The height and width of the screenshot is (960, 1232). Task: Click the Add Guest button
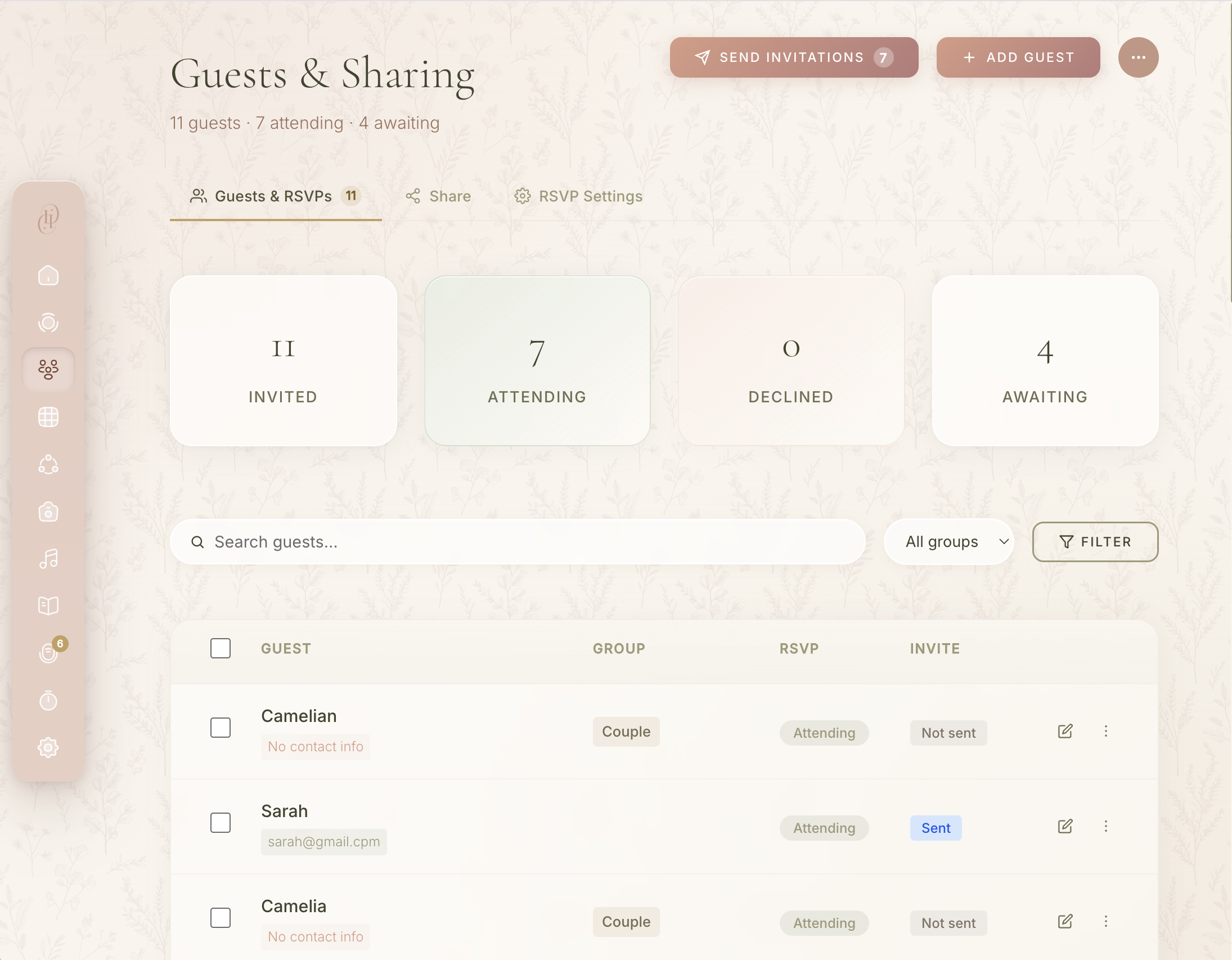coord(1018,57)
